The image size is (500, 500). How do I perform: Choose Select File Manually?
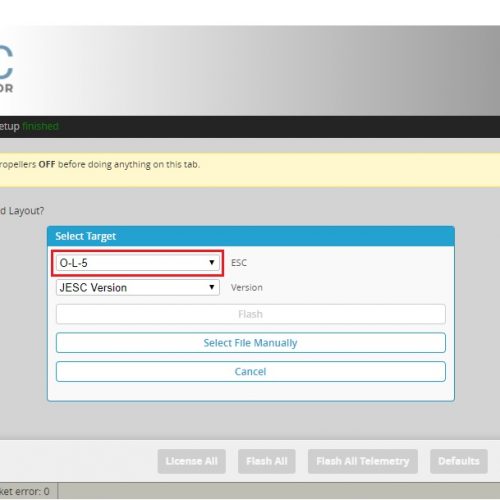point(251,343)
